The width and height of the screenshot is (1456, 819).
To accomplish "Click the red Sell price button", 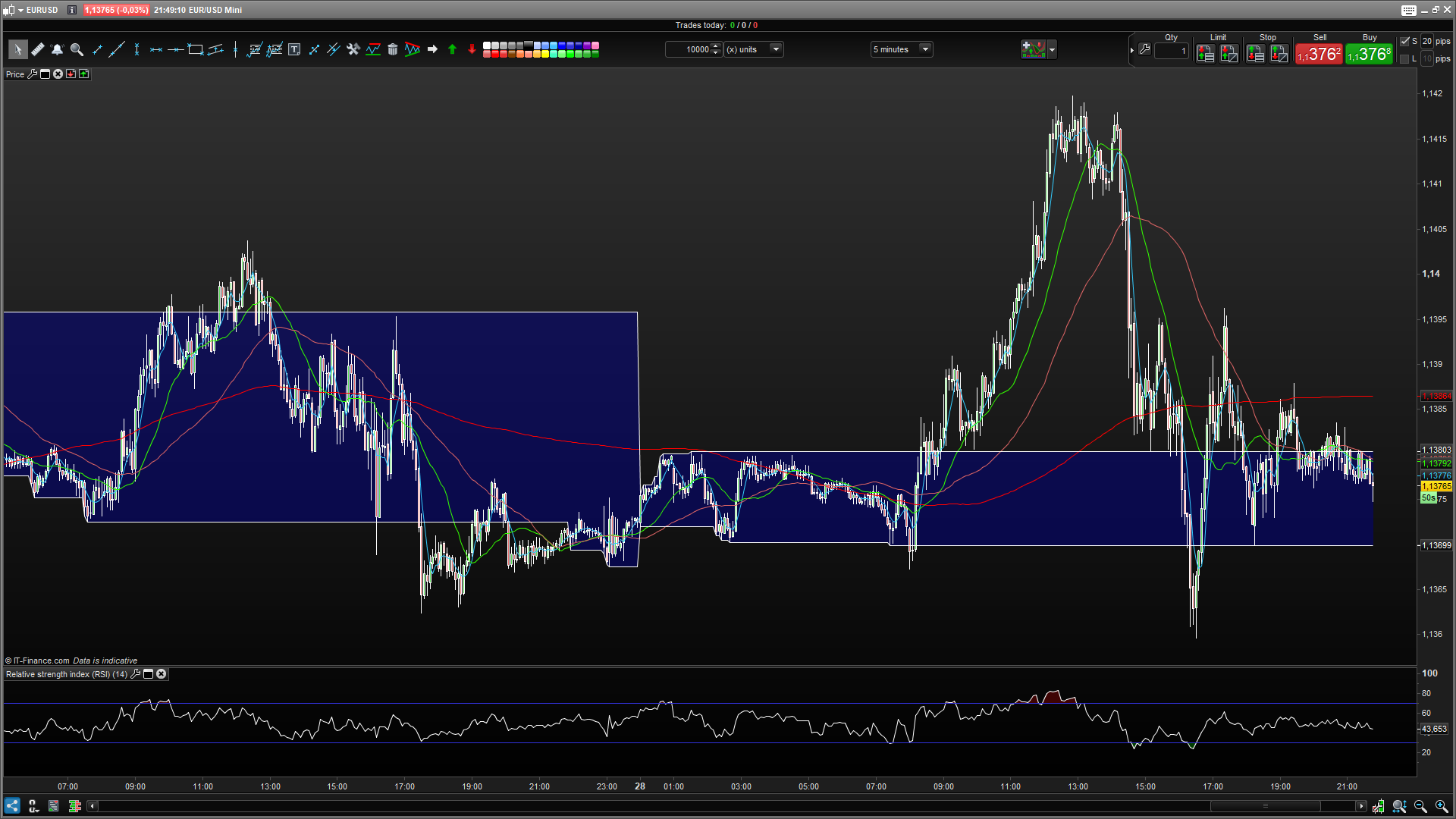I will point(1319,55).
